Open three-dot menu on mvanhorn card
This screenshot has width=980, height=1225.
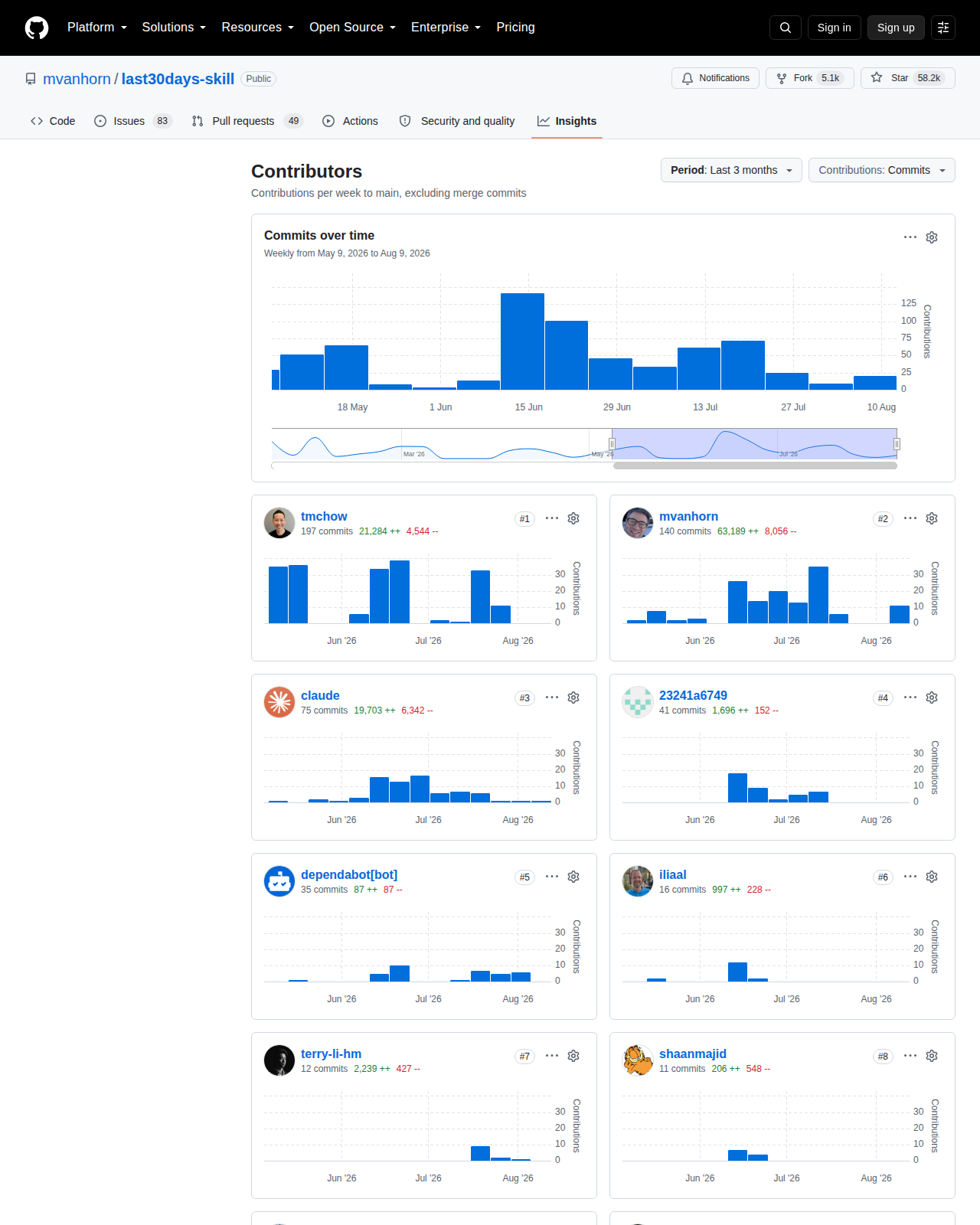point(910,518)
